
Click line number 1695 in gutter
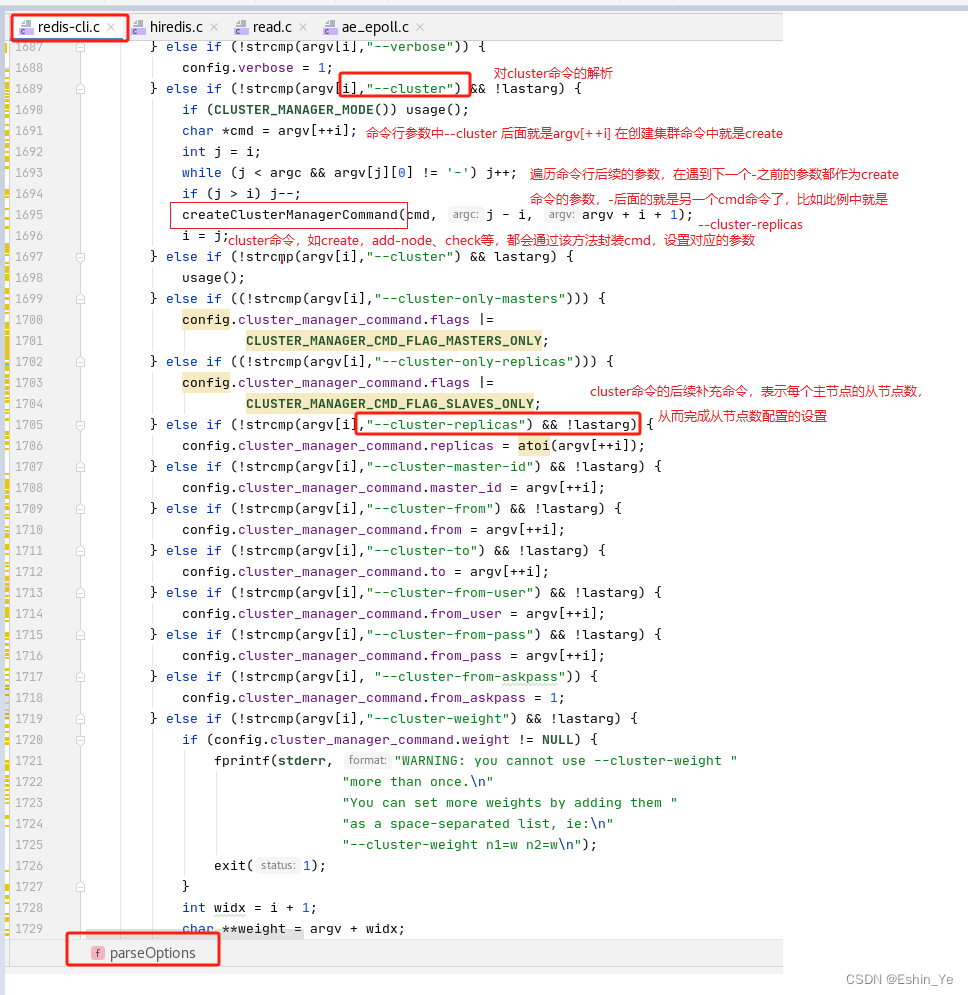pos(29,215)
